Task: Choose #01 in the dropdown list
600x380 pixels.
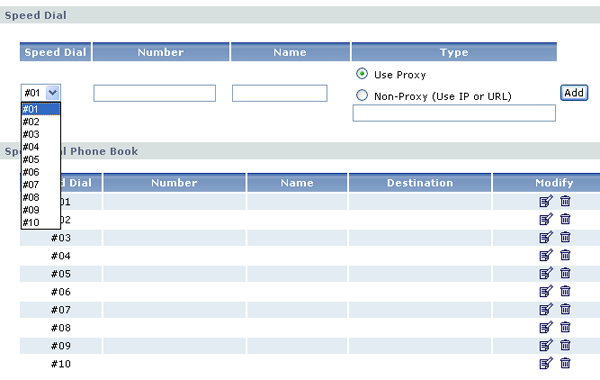Action: pyautogui.click(x=41, y=109)
